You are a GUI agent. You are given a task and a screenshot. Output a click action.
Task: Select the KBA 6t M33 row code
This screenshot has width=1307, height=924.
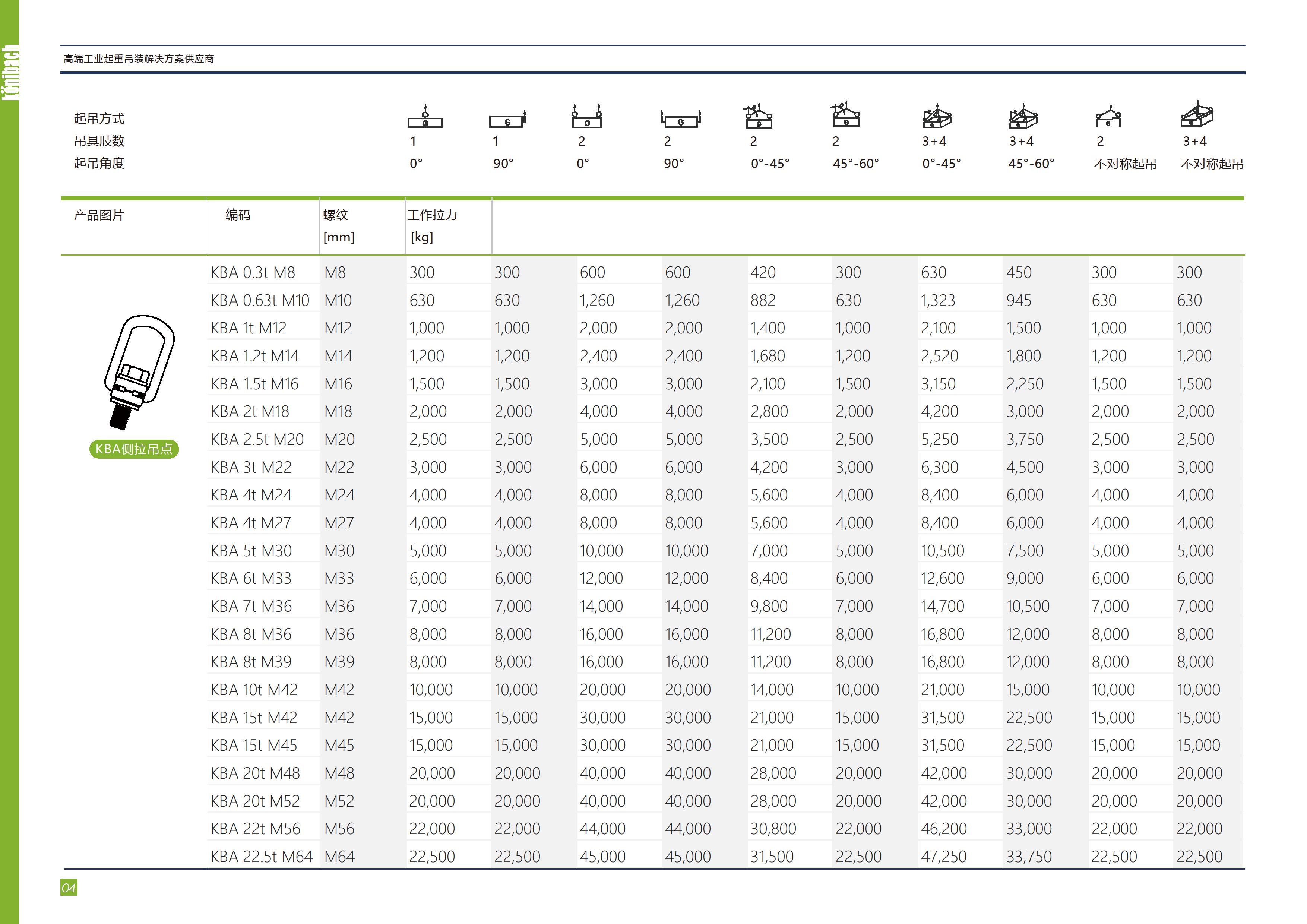[251, 579]
